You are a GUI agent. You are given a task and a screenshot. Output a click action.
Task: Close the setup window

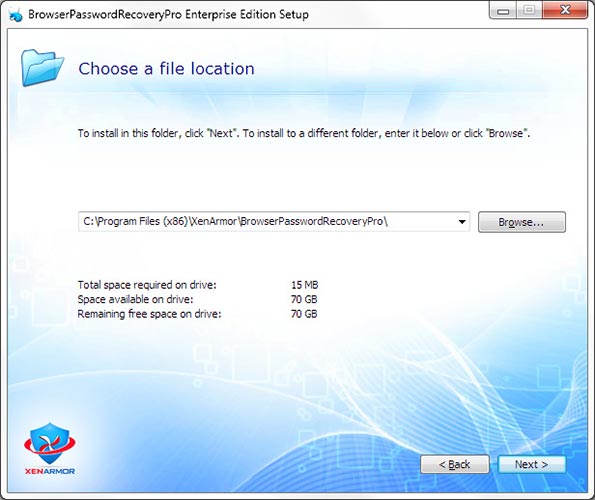[565, 11]
